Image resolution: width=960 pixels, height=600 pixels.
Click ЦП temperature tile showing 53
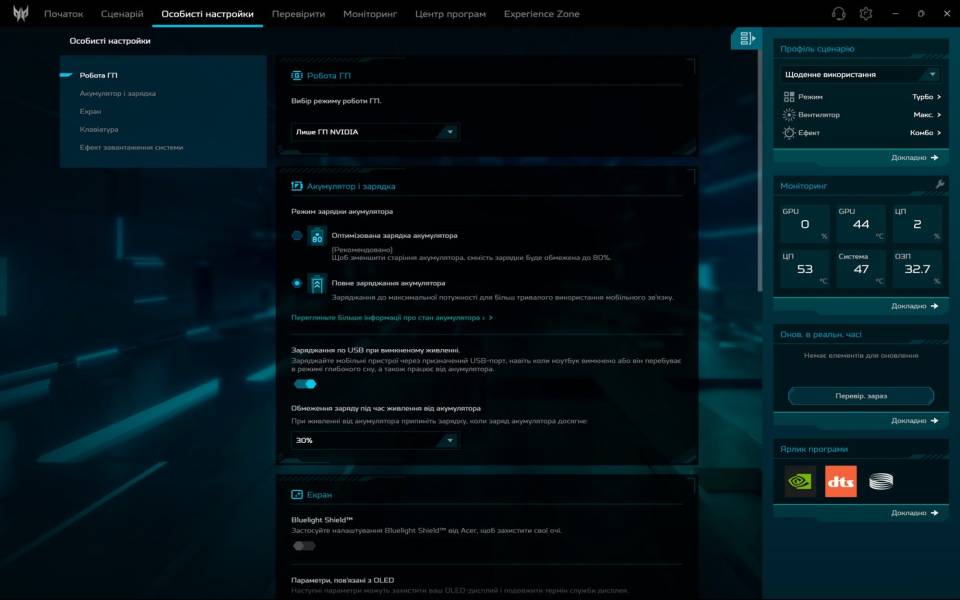804,269
